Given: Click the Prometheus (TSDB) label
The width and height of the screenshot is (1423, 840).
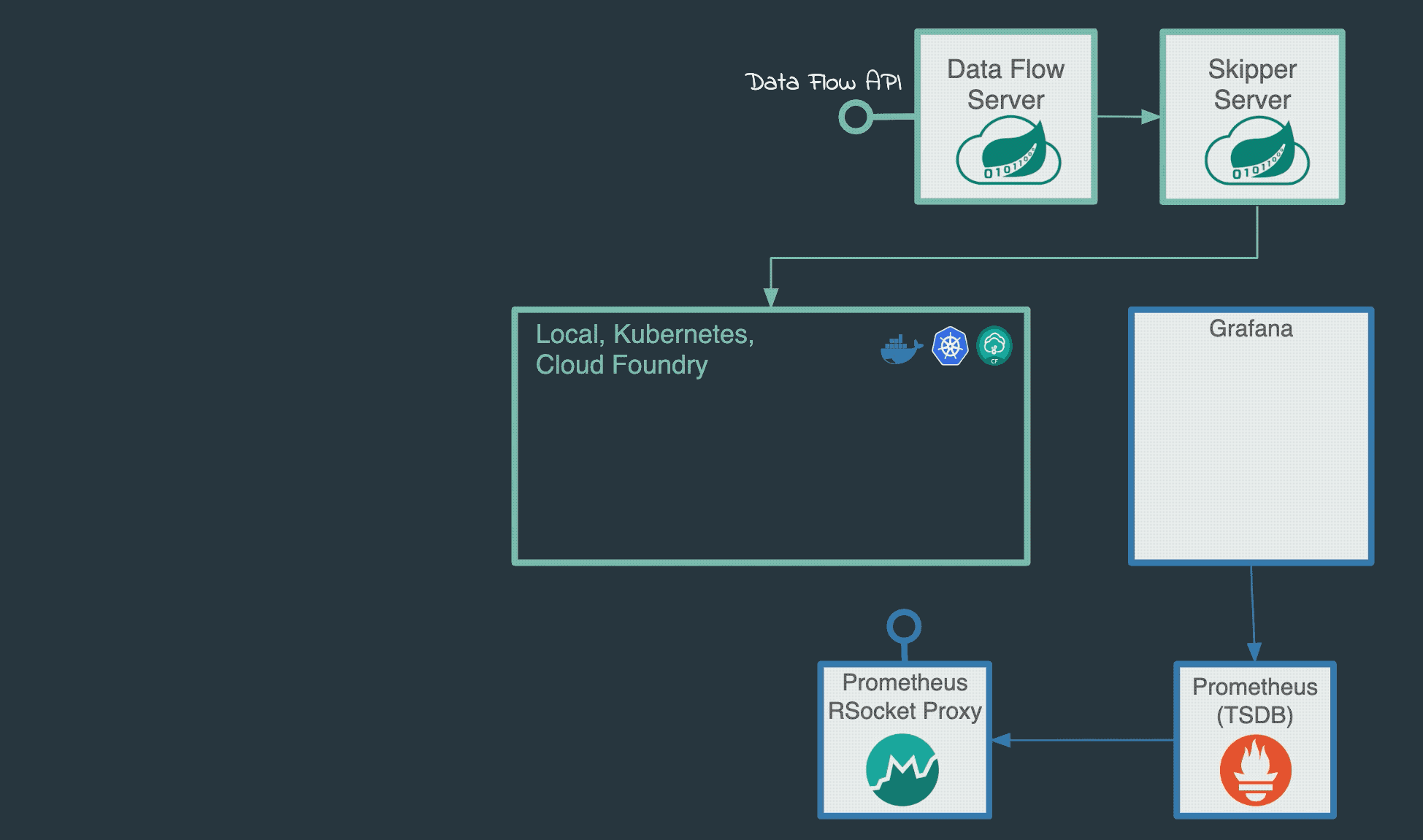Looking at the screenshot, I should (x=1255, y=701).
